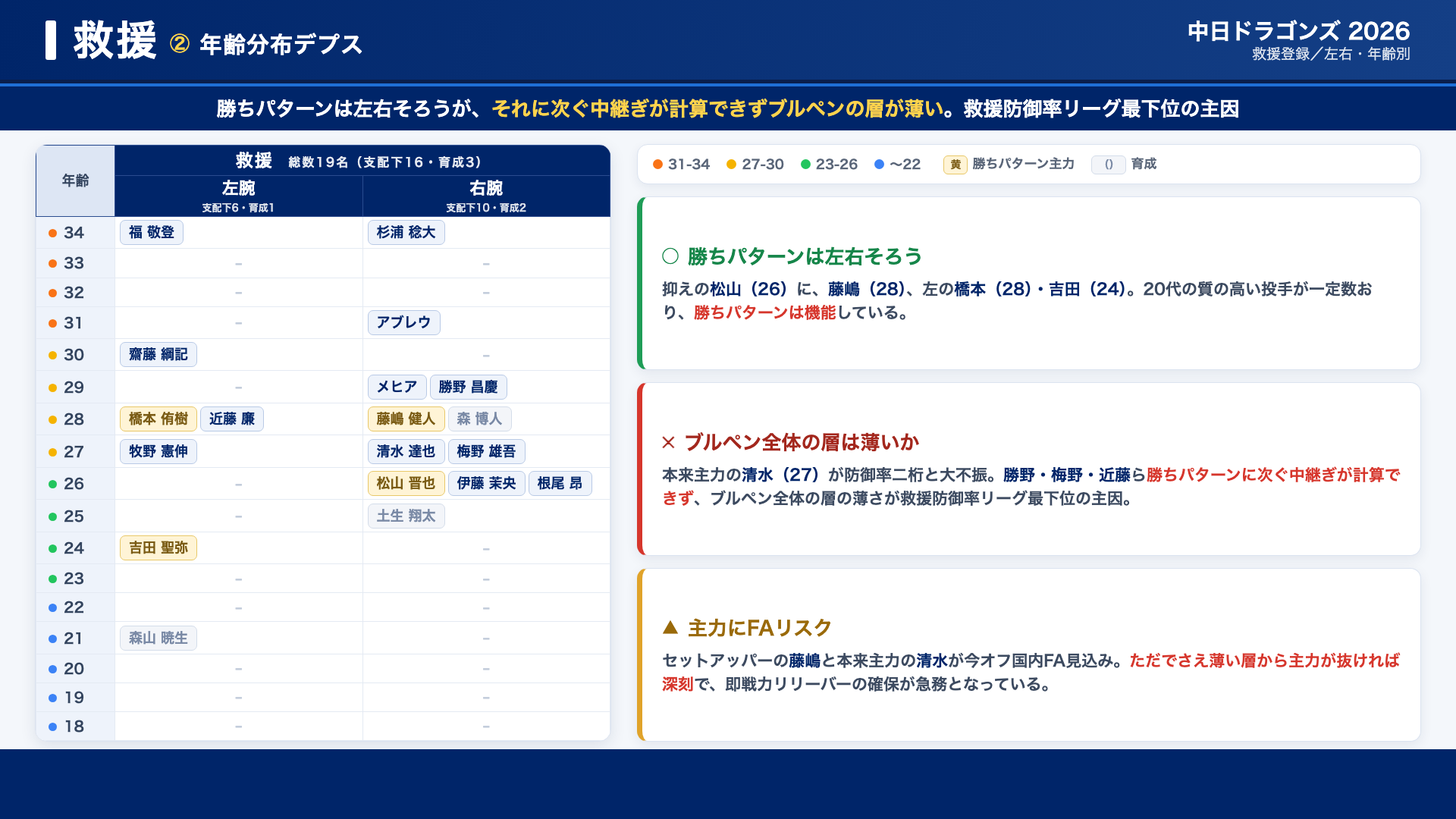Click the 救援 総数19名 table header
This screenshot has width=1456, height=819.
(362, 161)
